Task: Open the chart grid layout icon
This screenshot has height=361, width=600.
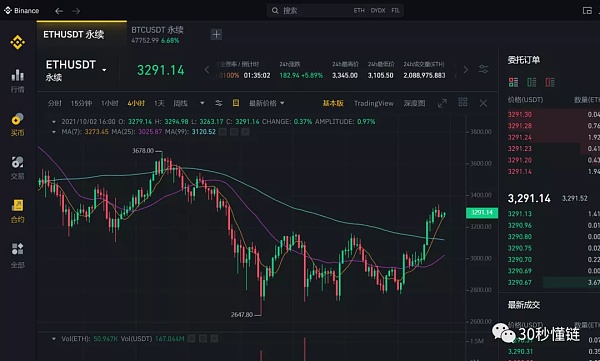Action: pyautogui.click(x=463, y=102)
